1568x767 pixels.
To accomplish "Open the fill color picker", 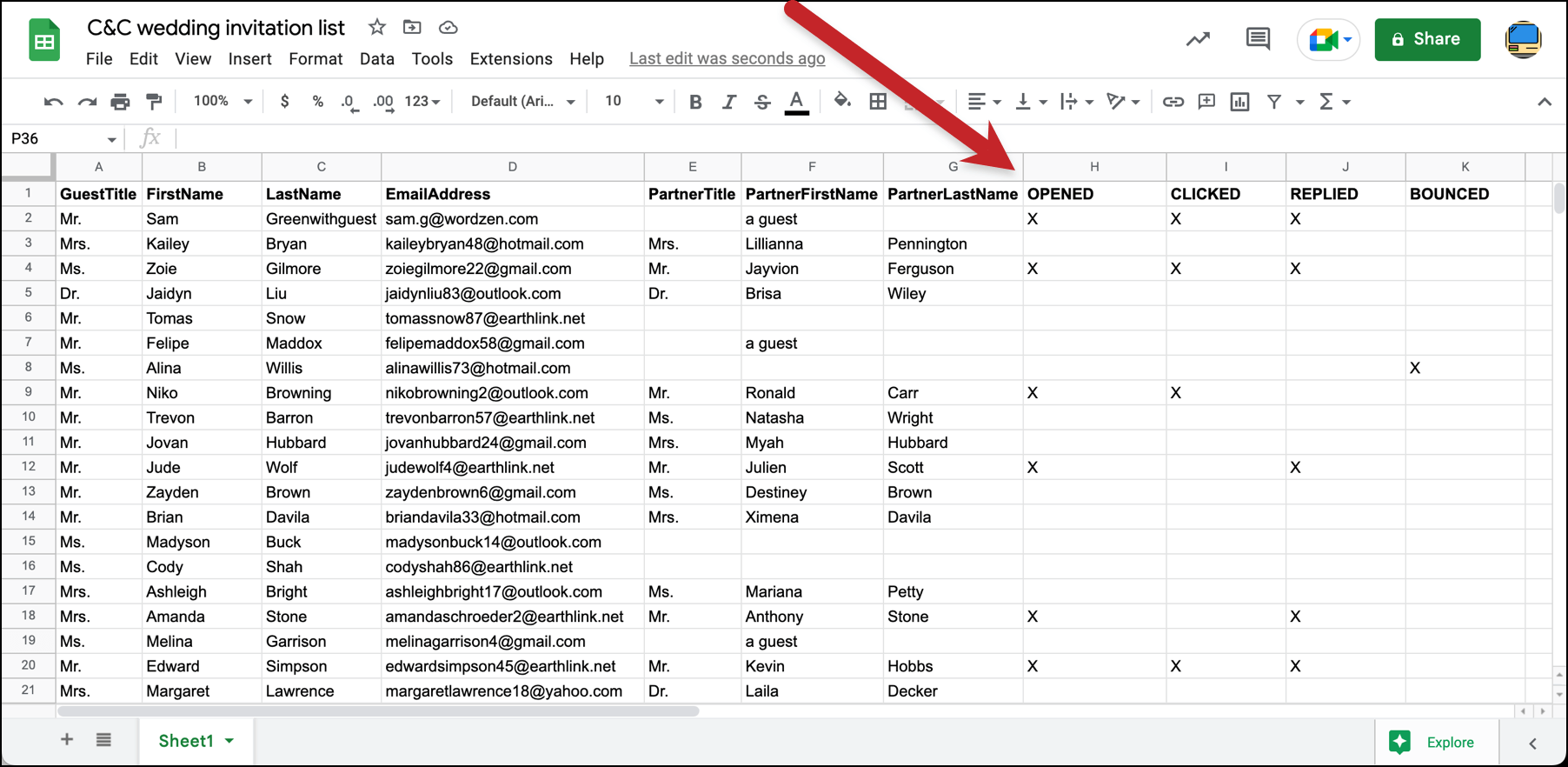I will 842,102.
